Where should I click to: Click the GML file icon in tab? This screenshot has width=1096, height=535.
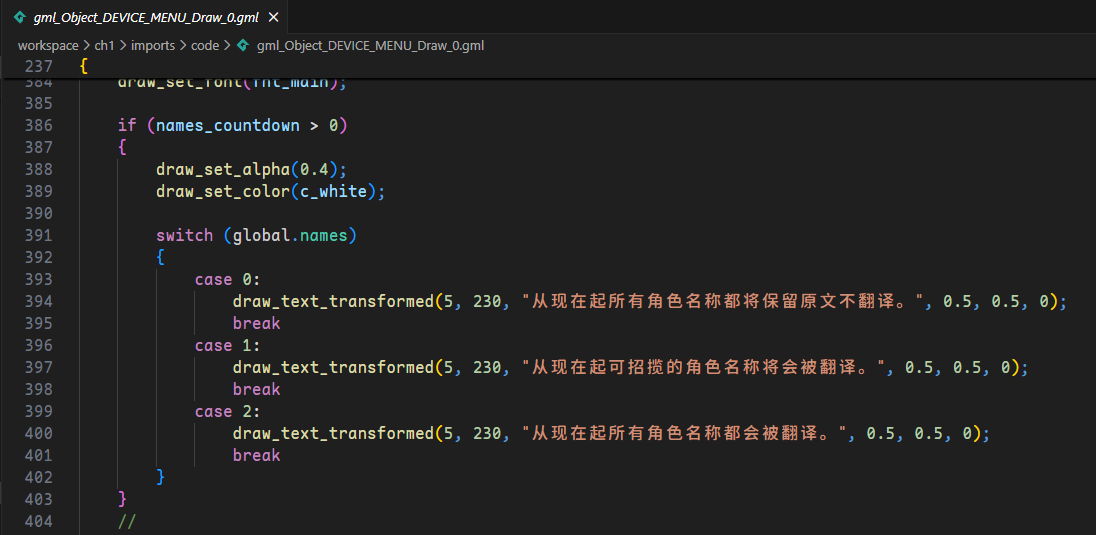tap(20, 17)
